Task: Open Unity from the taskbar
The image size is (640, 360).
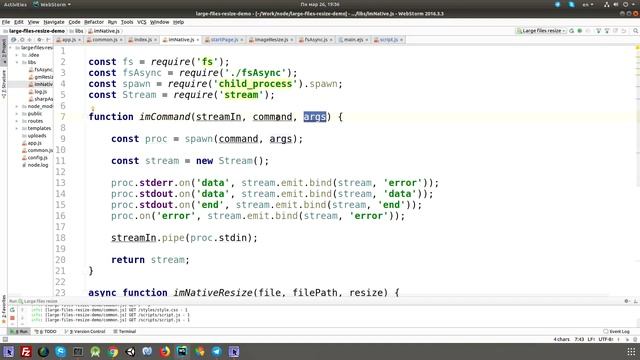Action: (130, 351)
